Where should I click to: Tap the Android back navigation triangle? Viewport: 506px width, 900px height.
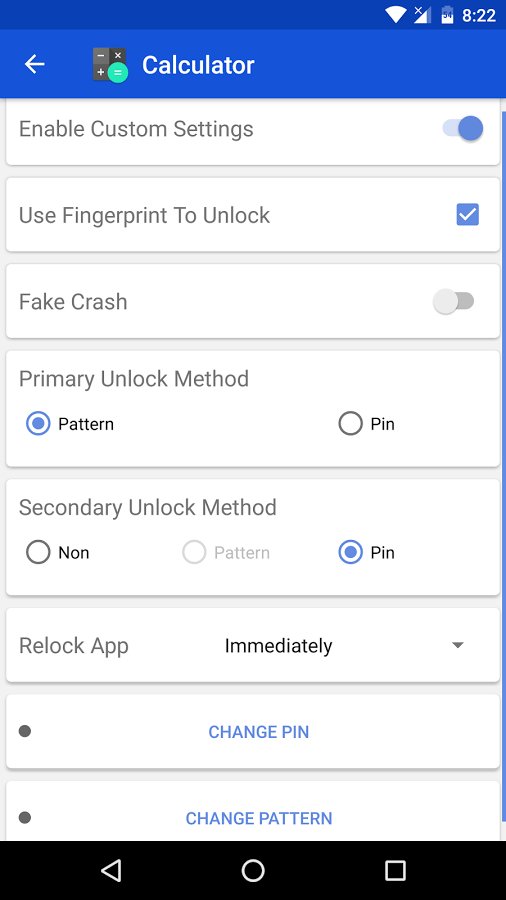tap(111, 870)
